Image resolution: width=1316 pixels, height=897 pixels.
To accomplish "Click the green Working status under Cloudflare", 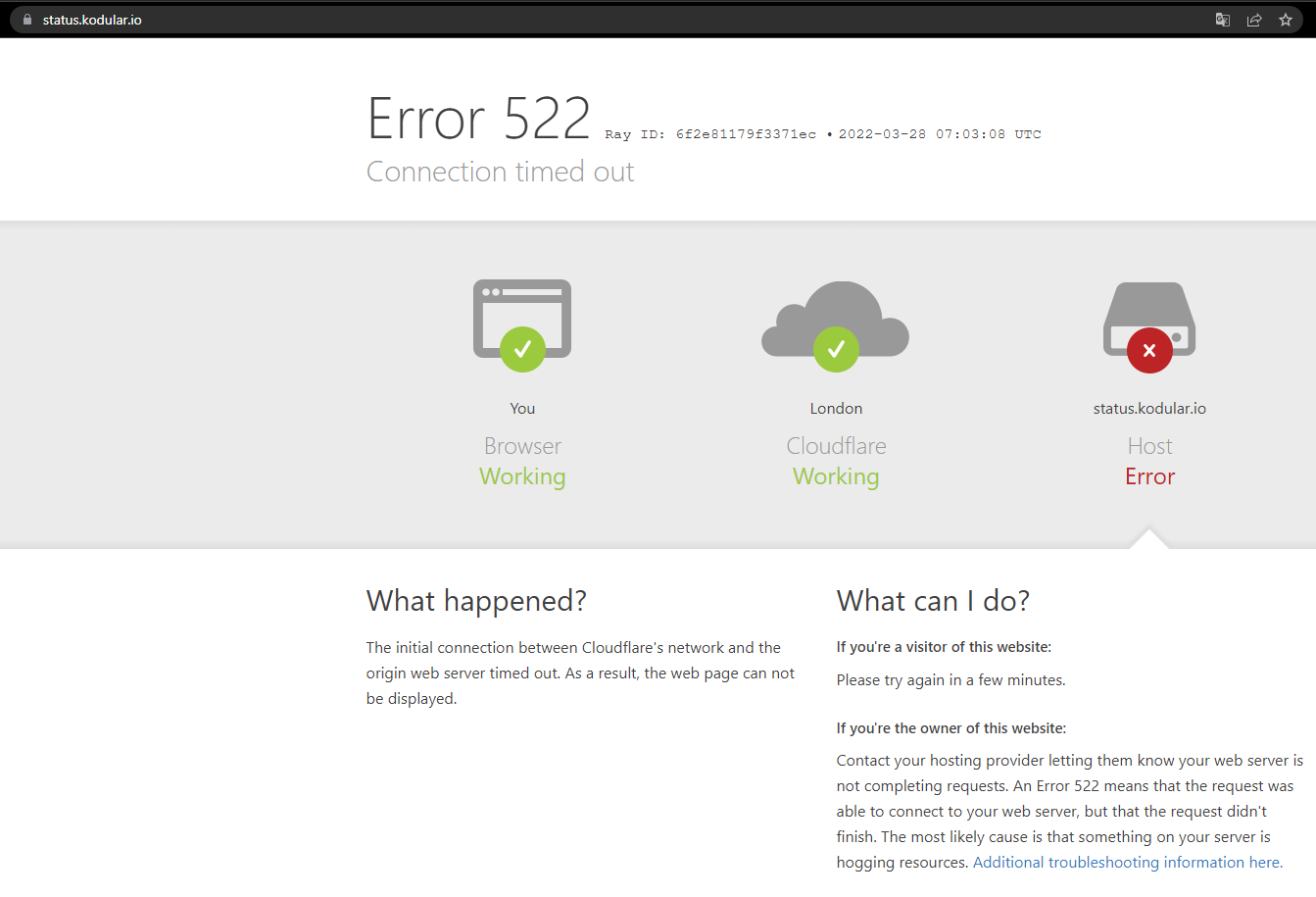I will [836, 476].
